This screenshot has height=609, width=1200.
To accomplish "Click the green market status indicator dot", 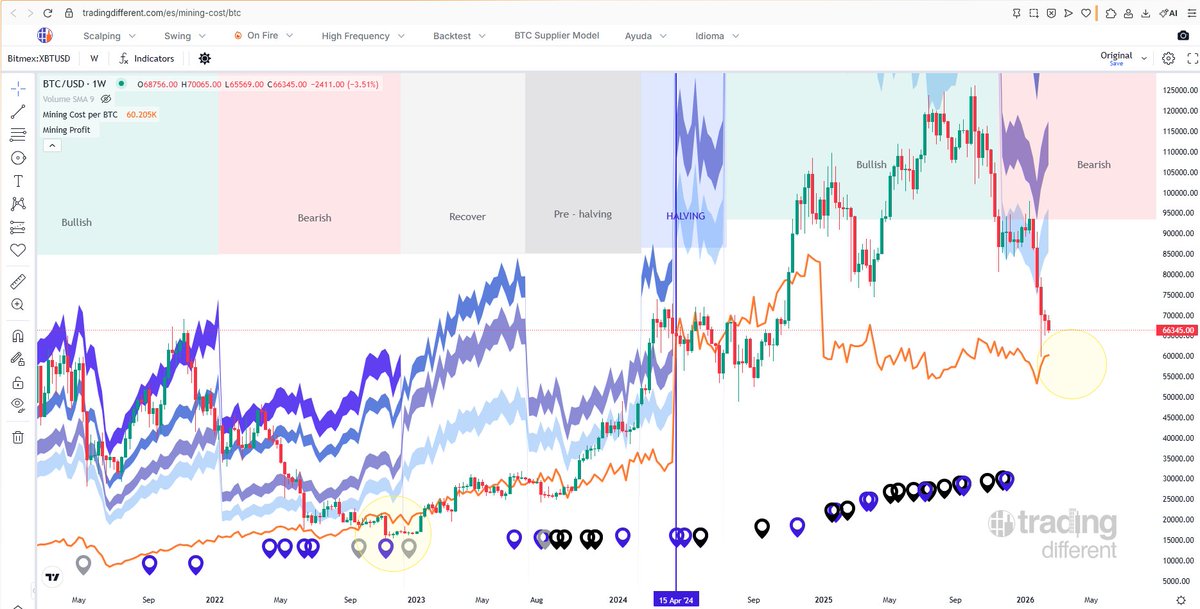I will coord(121,84).
